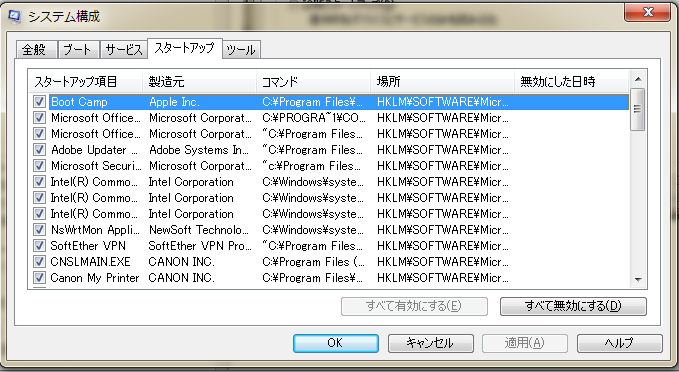Select the Adobe Updater row name
The width and height of the screenshot is (679, 372).
point(94,150)
